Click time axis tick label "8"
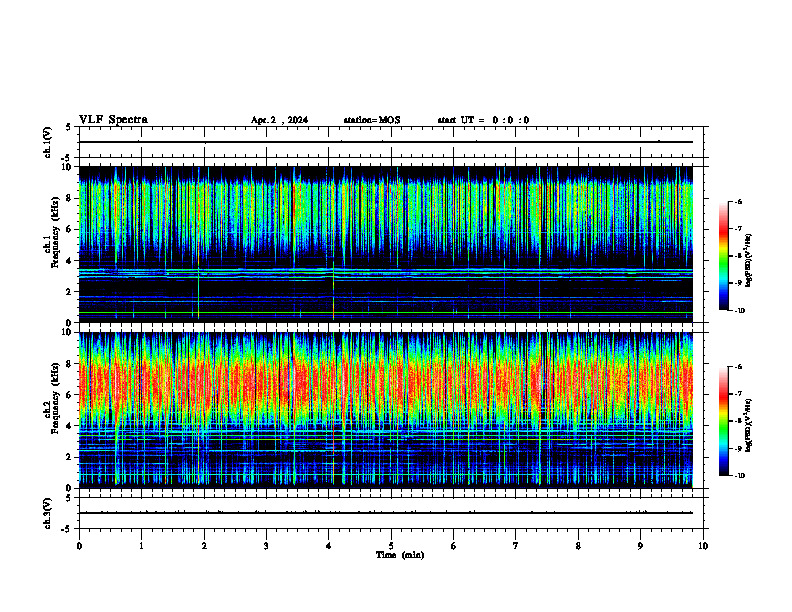 click(x=578, y=546)
